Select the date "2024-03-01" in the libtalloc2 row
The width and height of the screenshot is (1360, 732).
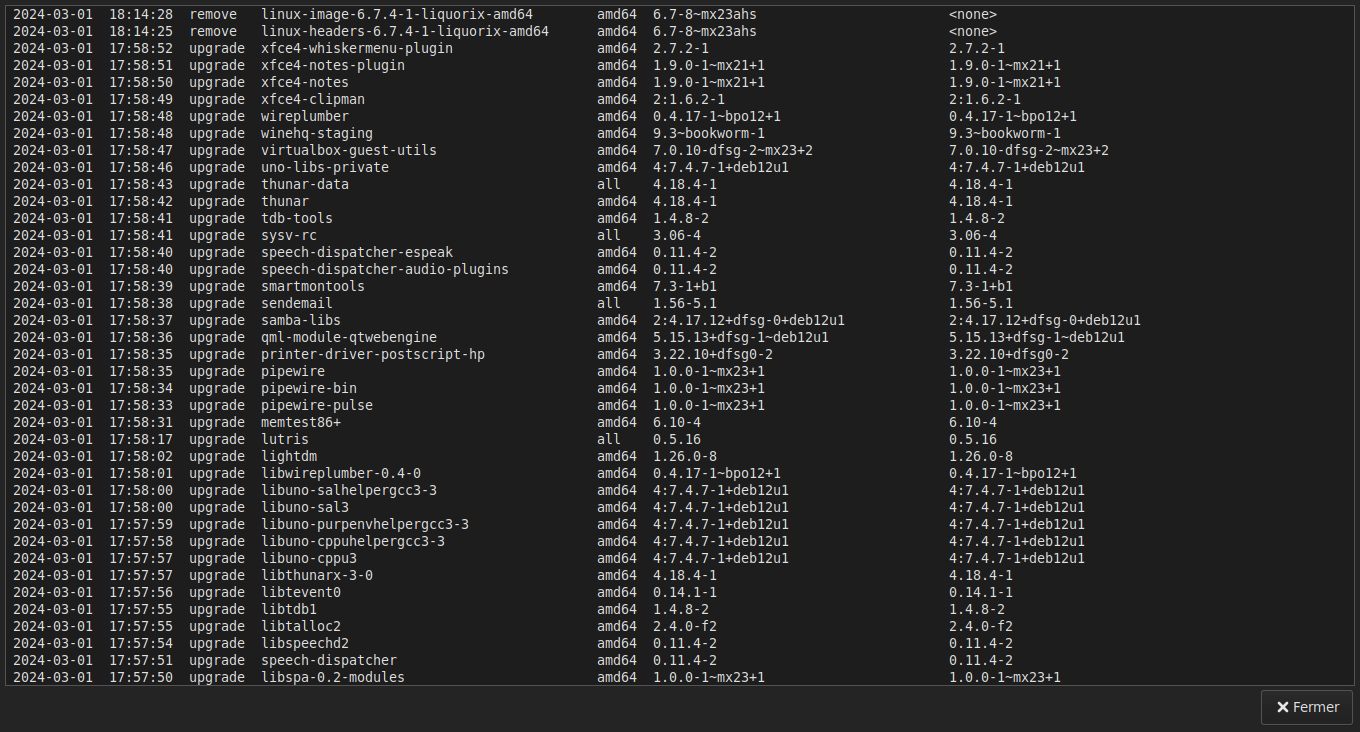coord(53,627)
